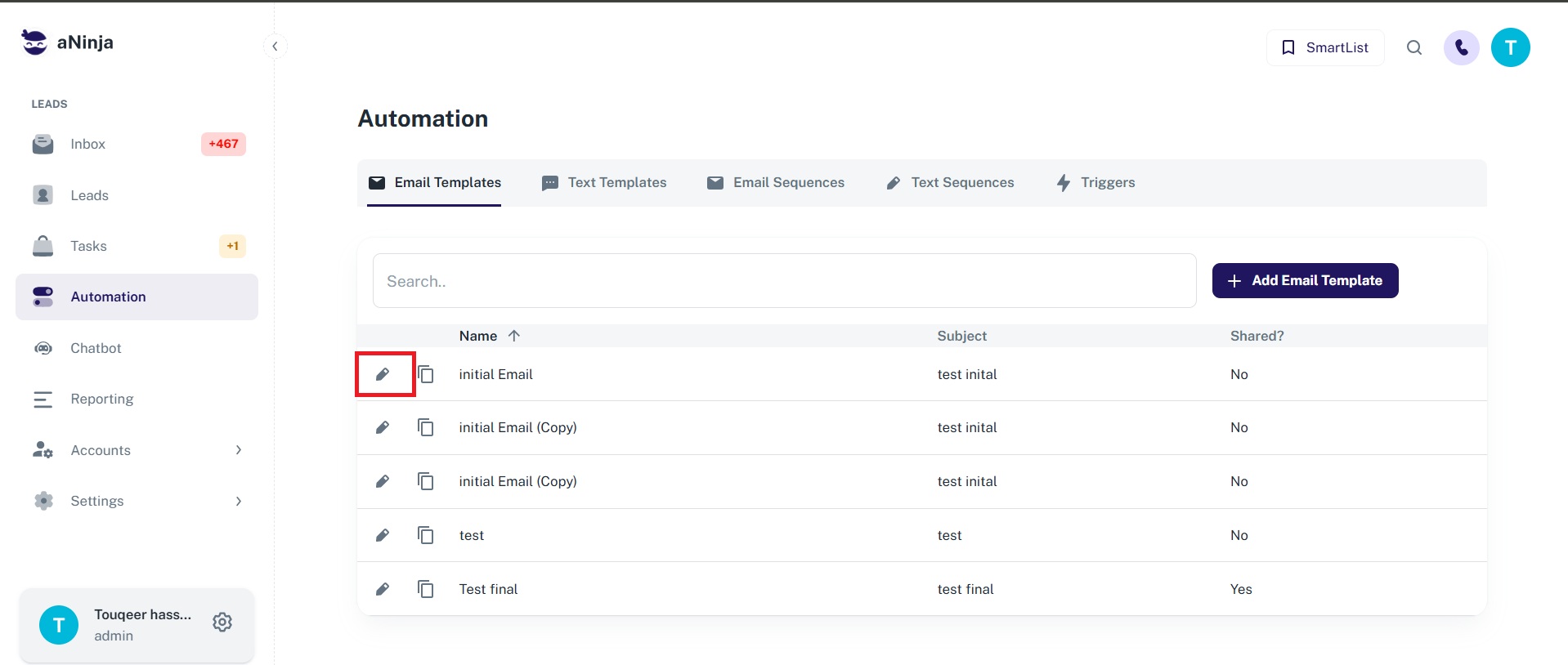Switch to Email Sequences tab
Image resolution: width=1568 pixels, height=665 pixels.
coord(776,183)
